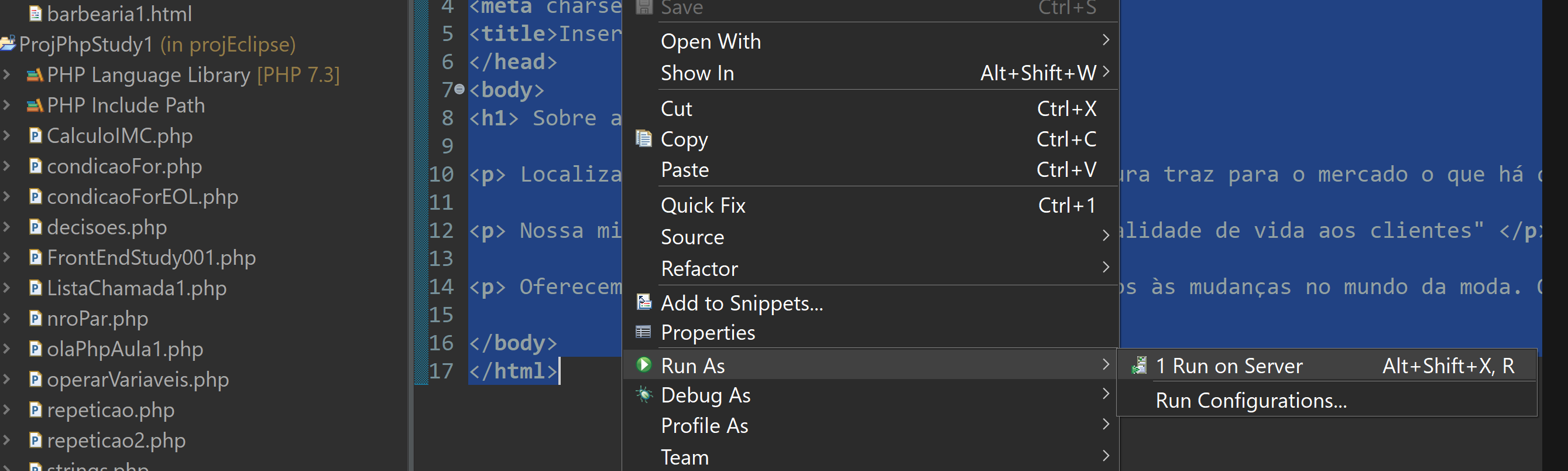Click the PHP Language Library icon

[x=35, y=75]
